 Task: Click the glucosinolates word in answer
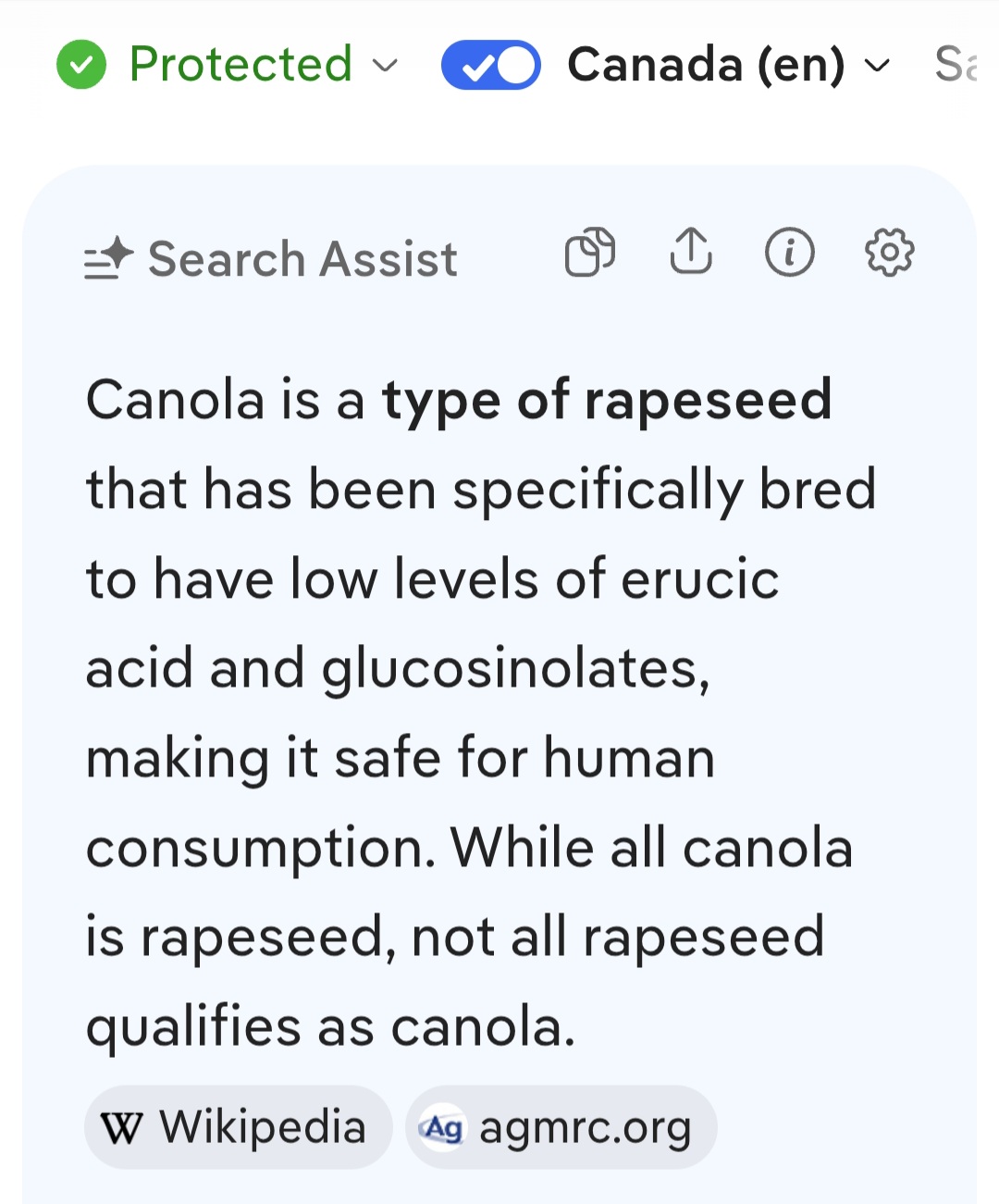[x=515, y=669]
